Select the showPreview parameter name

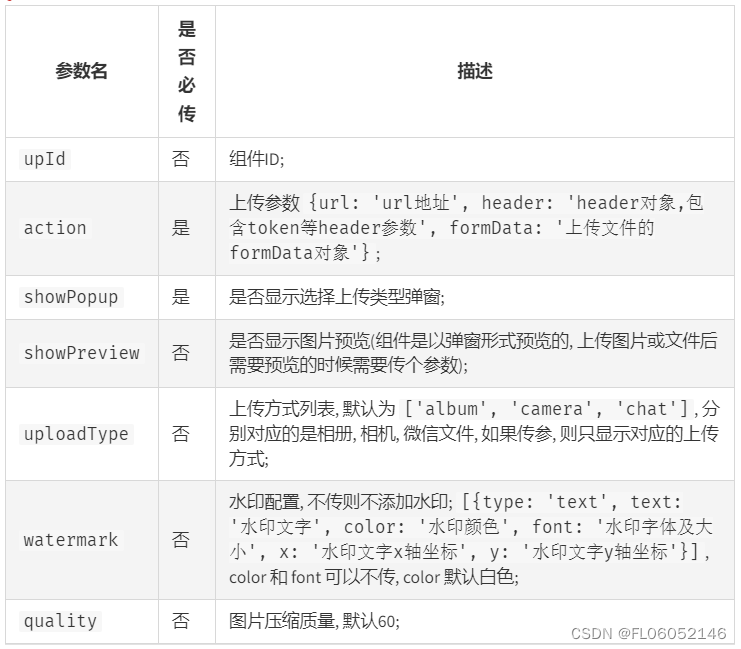tap(82, 353)
